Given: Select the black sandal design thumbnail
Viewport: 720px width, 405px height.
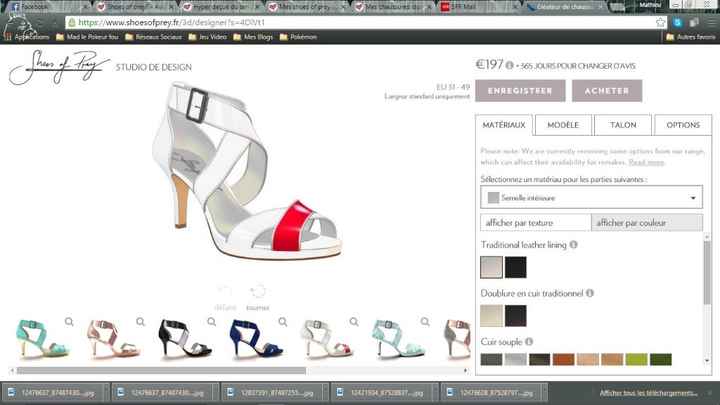Looking at the screenshot, I should click(x=184, y=340).
